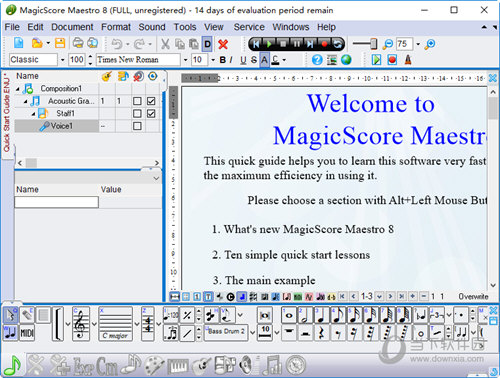Collapse the Acoustic Gra.. tree node
This screenshot has height=378, width=500.
click(x=26, y=101)
